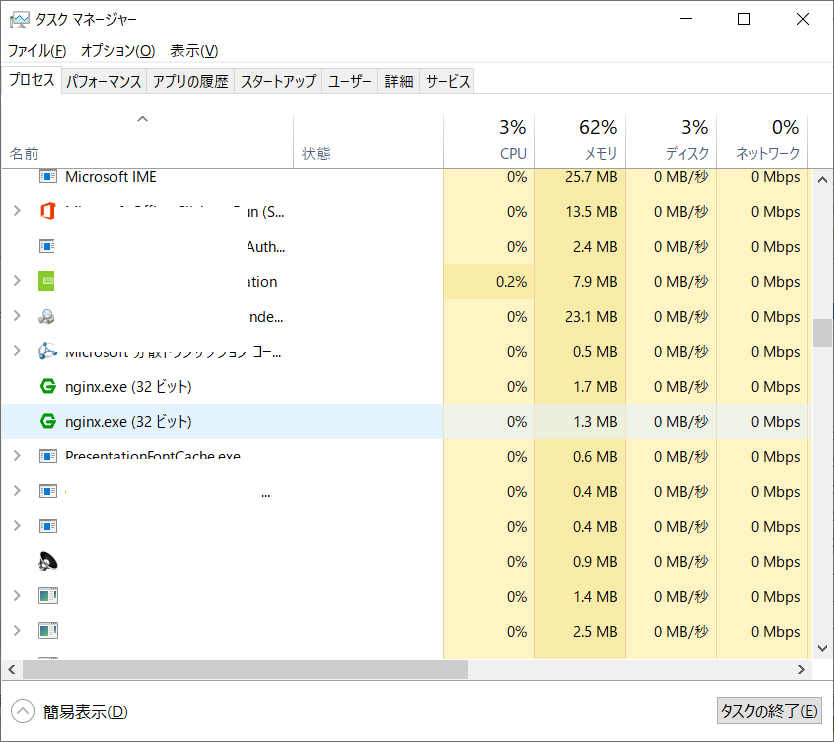Switch to the アプリの履歴 tab
Screen dimensions: 834x742
[x=190, y=81]
